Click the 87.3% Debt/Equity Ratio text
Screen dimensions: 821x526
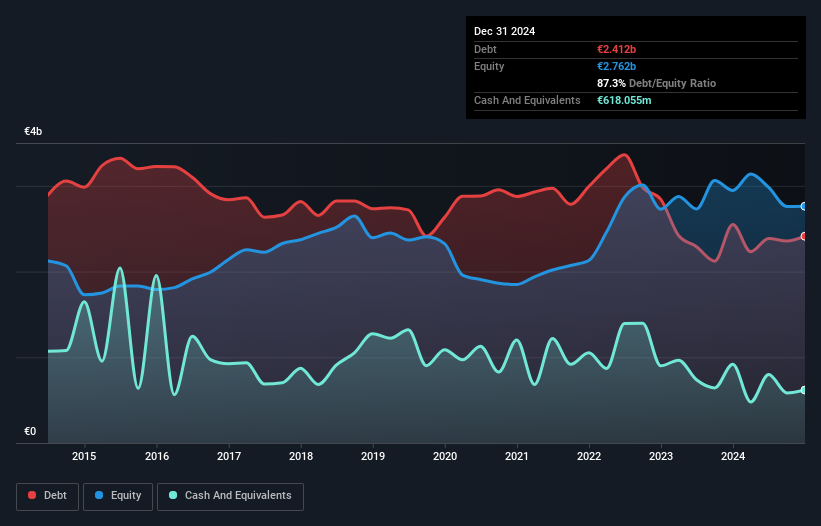[x=657, y=83]
